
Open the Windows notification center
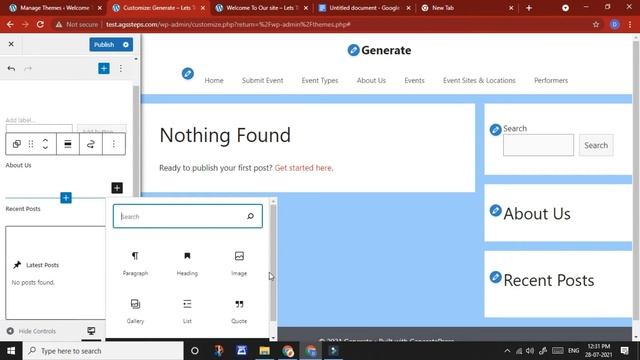[x=624, y=351]
